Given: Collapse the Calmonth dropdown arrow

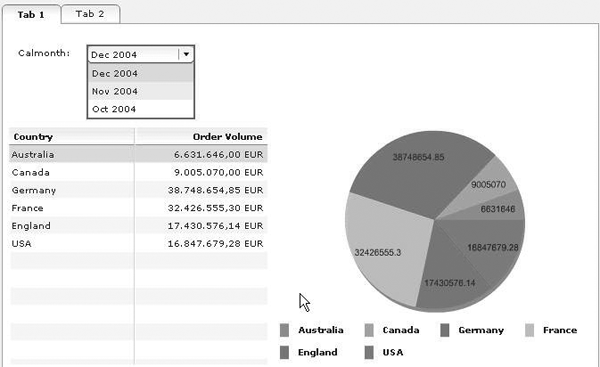Looking at the screenshot, I should point(186,54).
